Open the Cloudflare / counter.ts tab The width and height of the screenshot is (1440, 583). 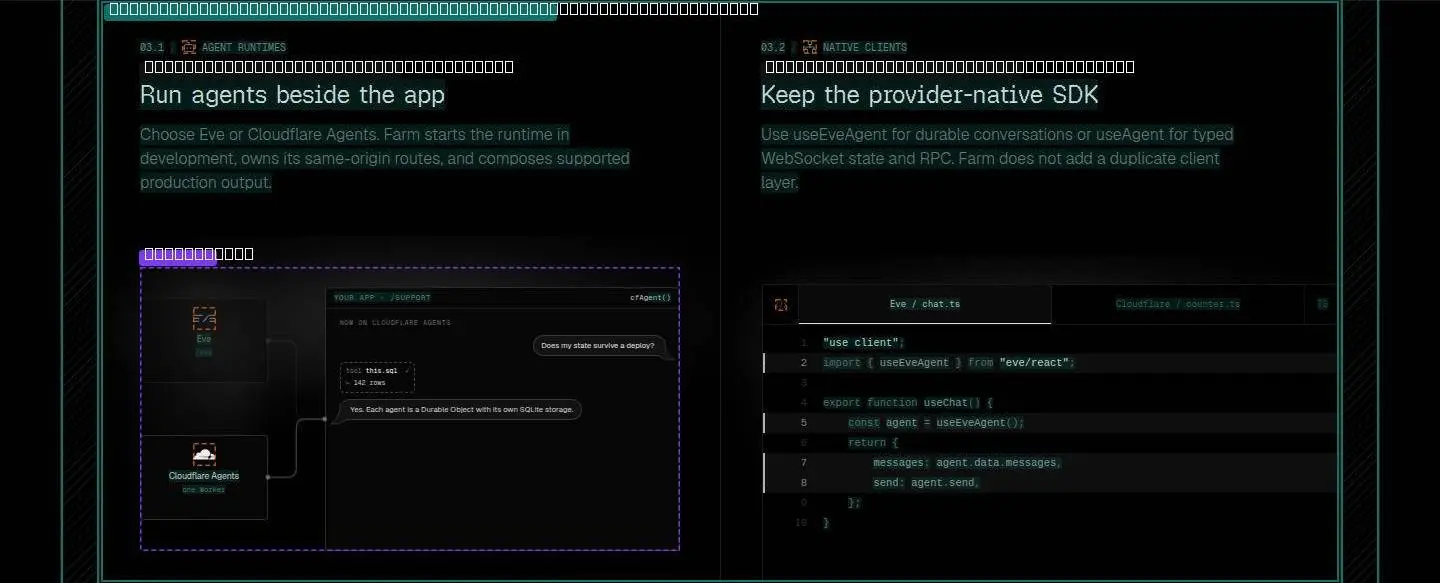pyautogui.click(x=1178, y=304)
